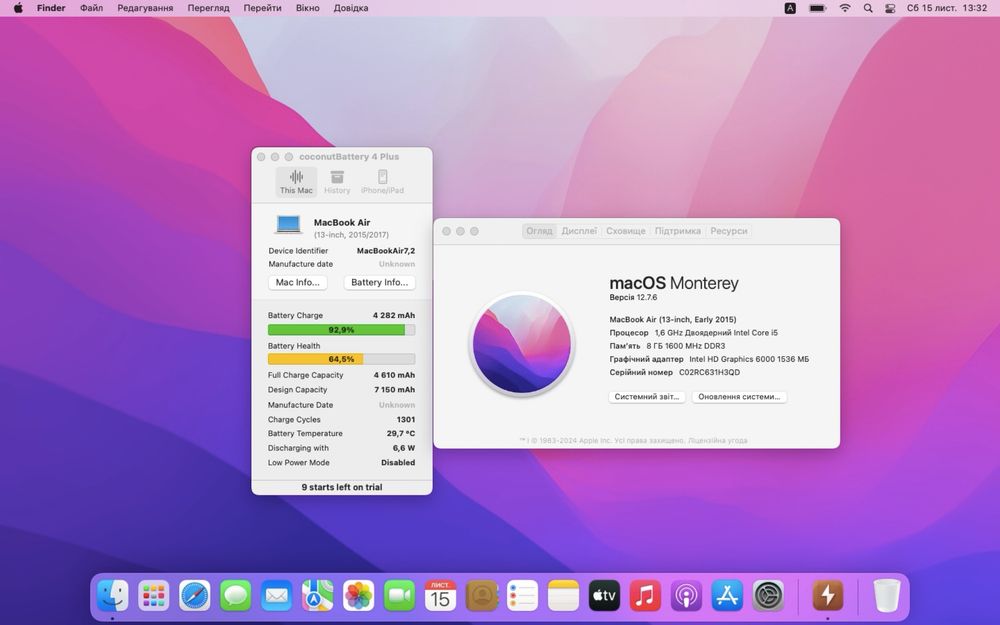Click the MacBook Air laptop image

click(289, 224)
